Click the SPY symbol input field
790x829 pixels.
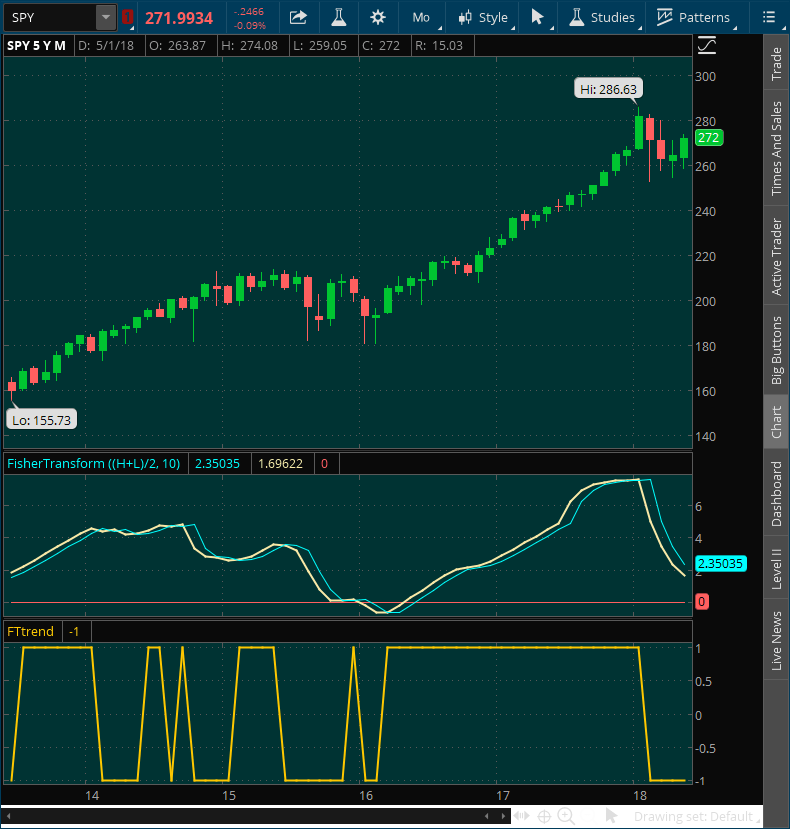point(50,17)
